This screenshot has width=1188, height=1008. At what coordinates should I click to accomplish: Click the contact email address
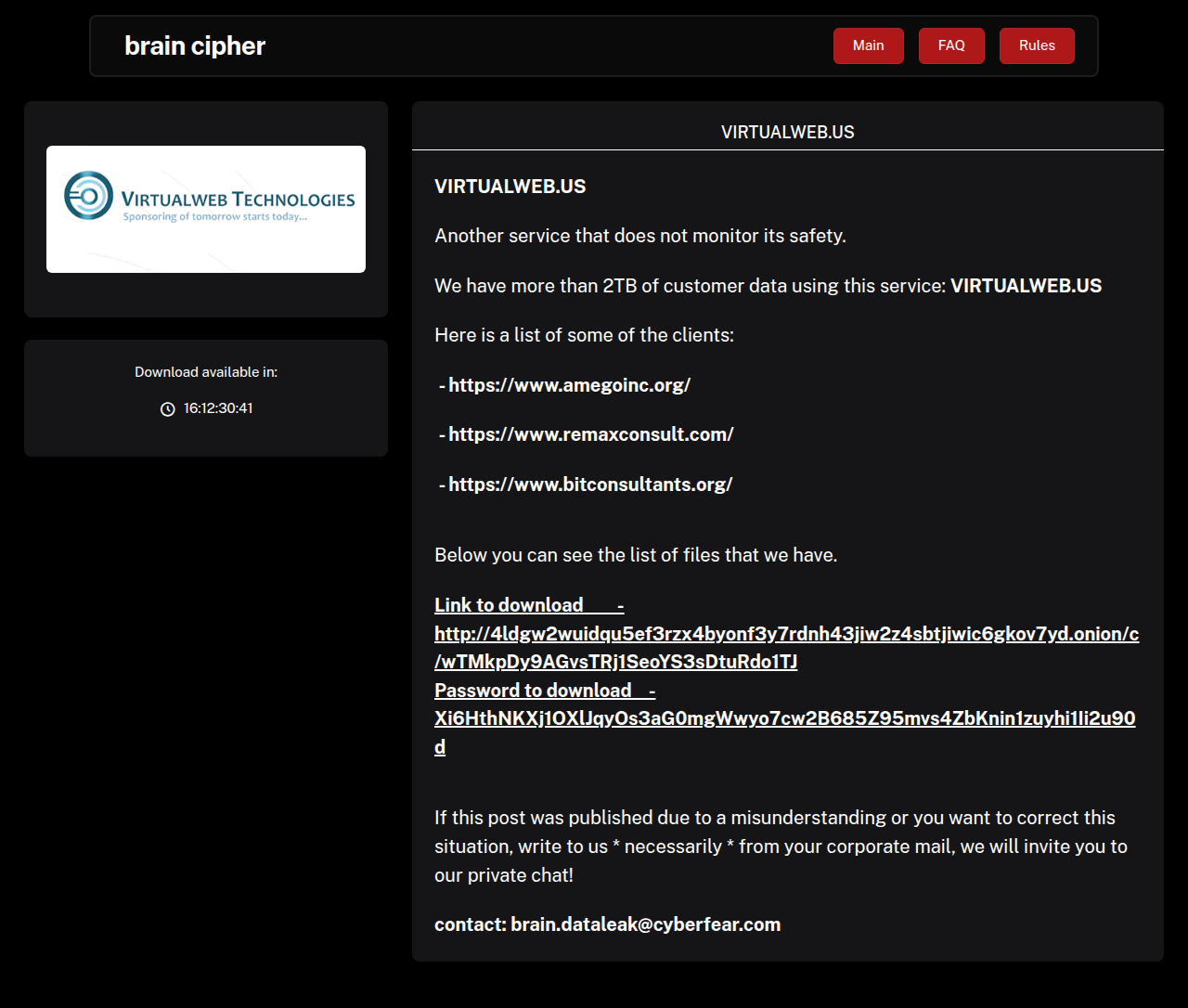[x=645, y=924]
